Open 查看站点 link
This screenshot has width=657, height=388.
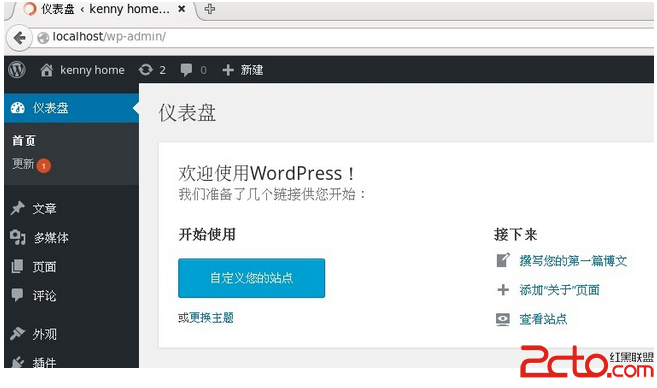(x=543, y=319)
